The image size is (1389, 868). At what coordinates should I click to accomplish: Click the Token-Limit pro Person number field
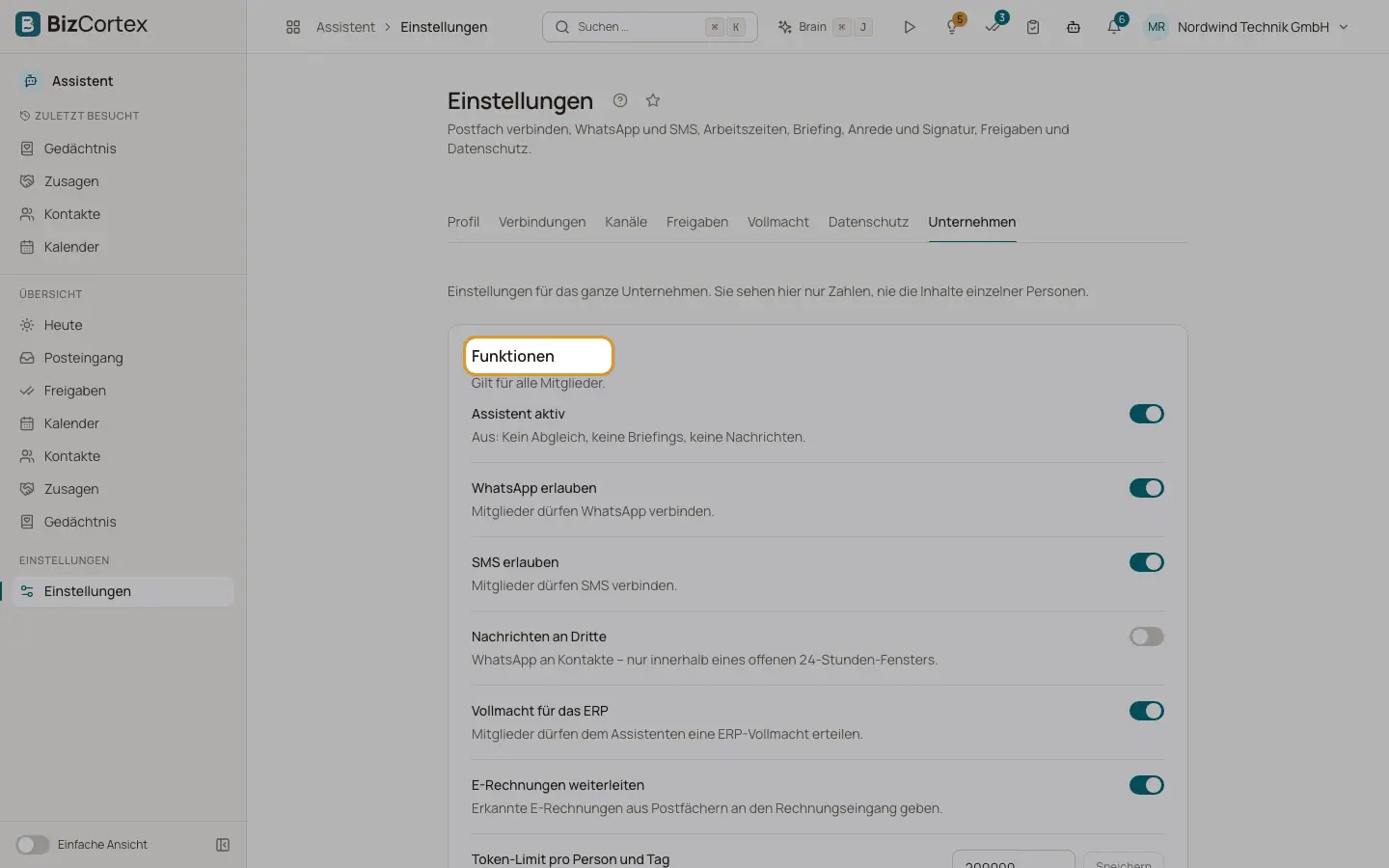point(1013,861)
